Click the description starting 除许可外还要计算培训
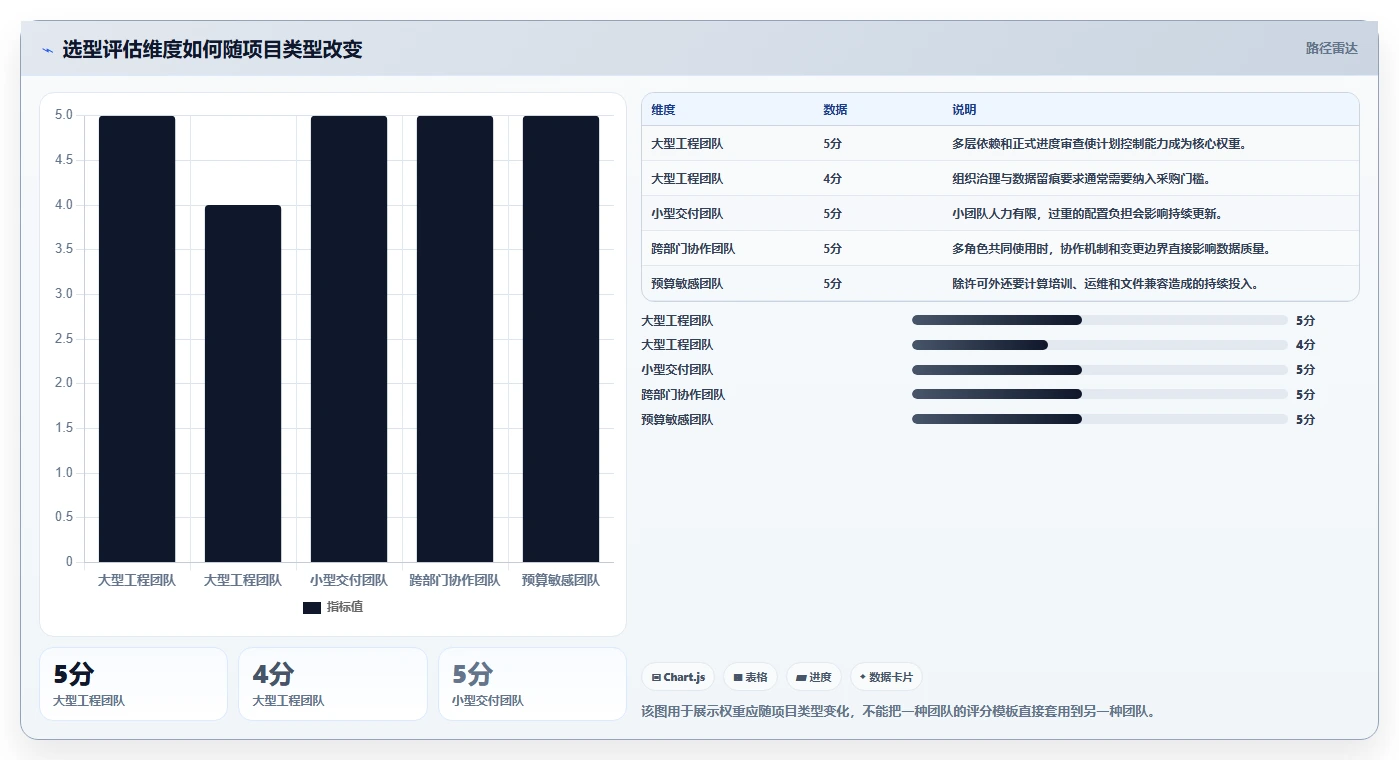 click(1105, 284)
